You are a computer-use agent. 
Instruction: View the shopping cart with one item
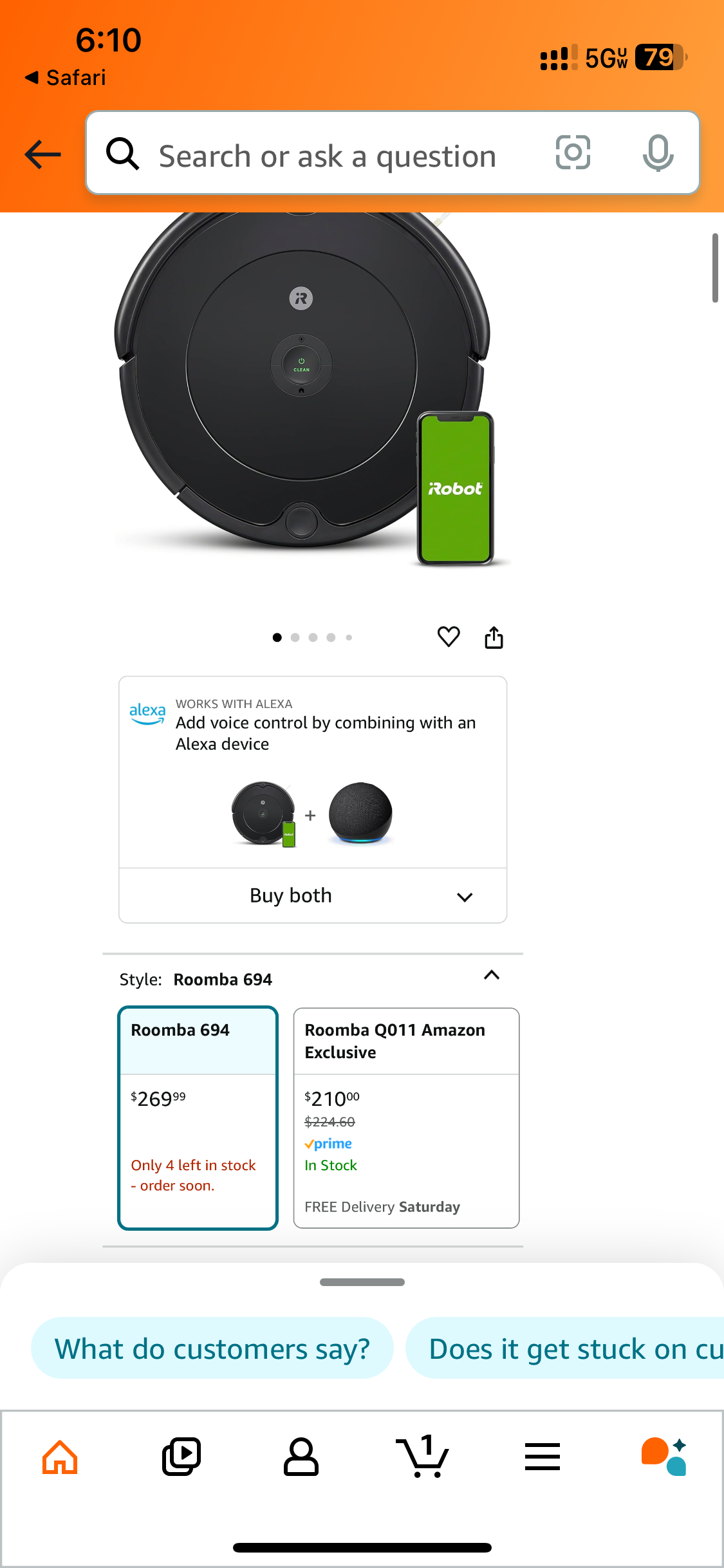pos(422,1456)
